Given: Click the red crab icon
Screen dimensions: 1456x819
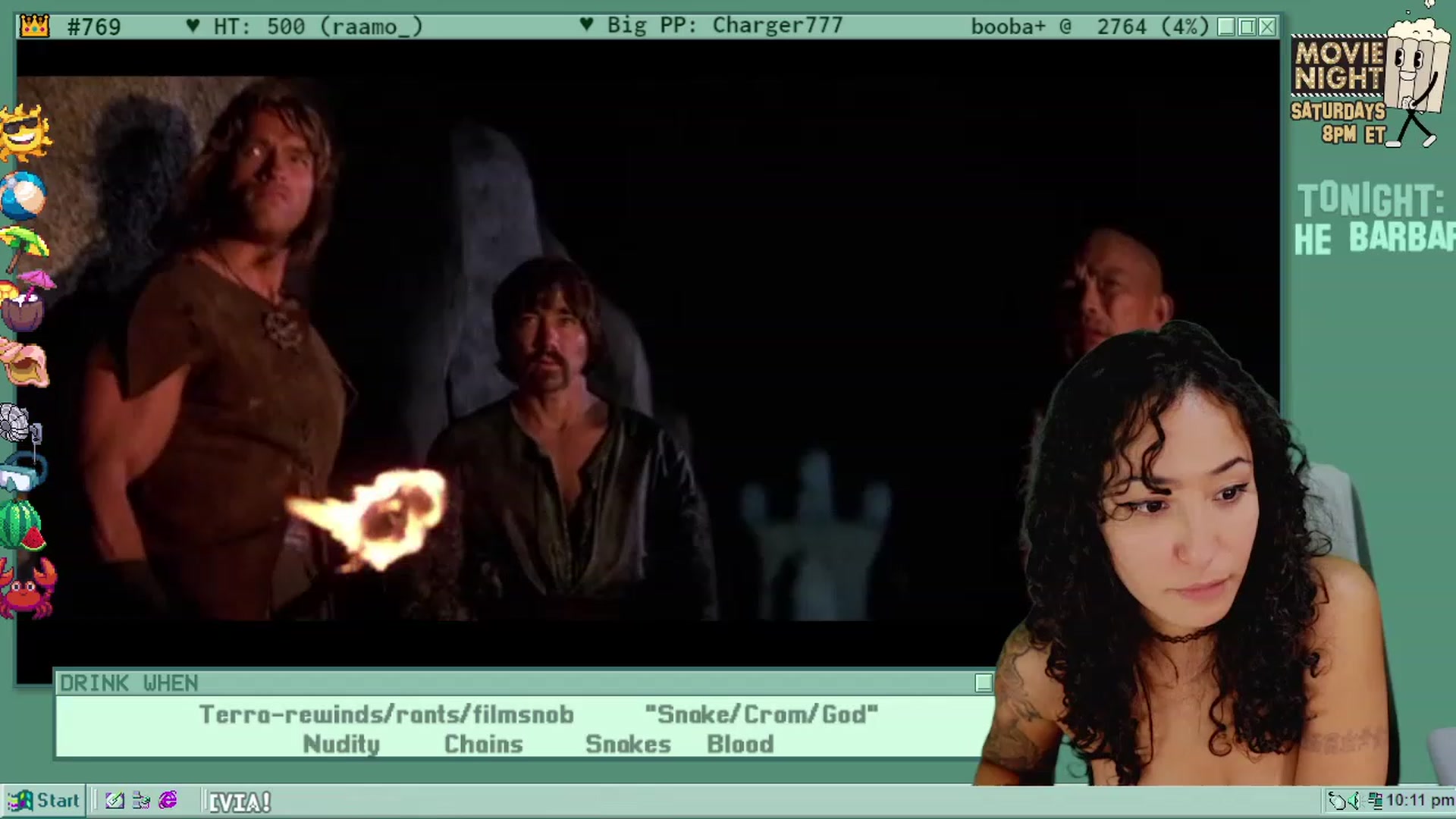Looking at the screenshot, I should pos(27,588).
